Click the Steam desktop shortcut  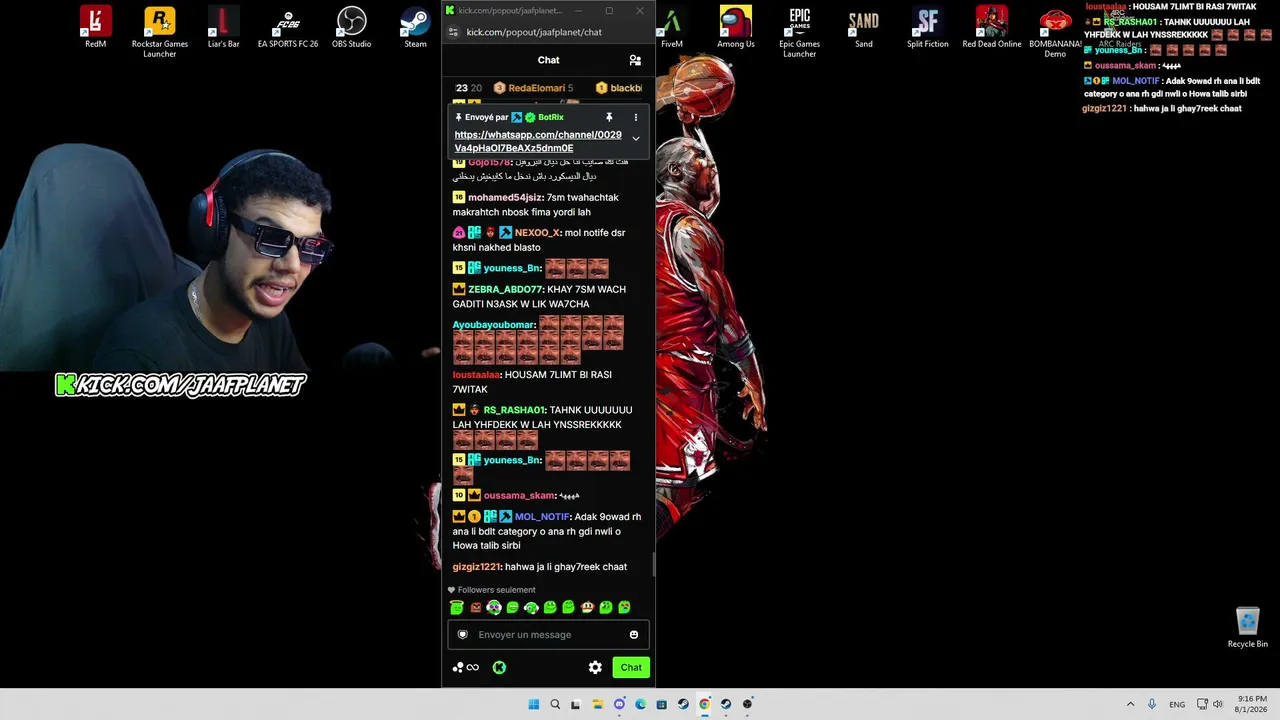click(x=415, y=27)
